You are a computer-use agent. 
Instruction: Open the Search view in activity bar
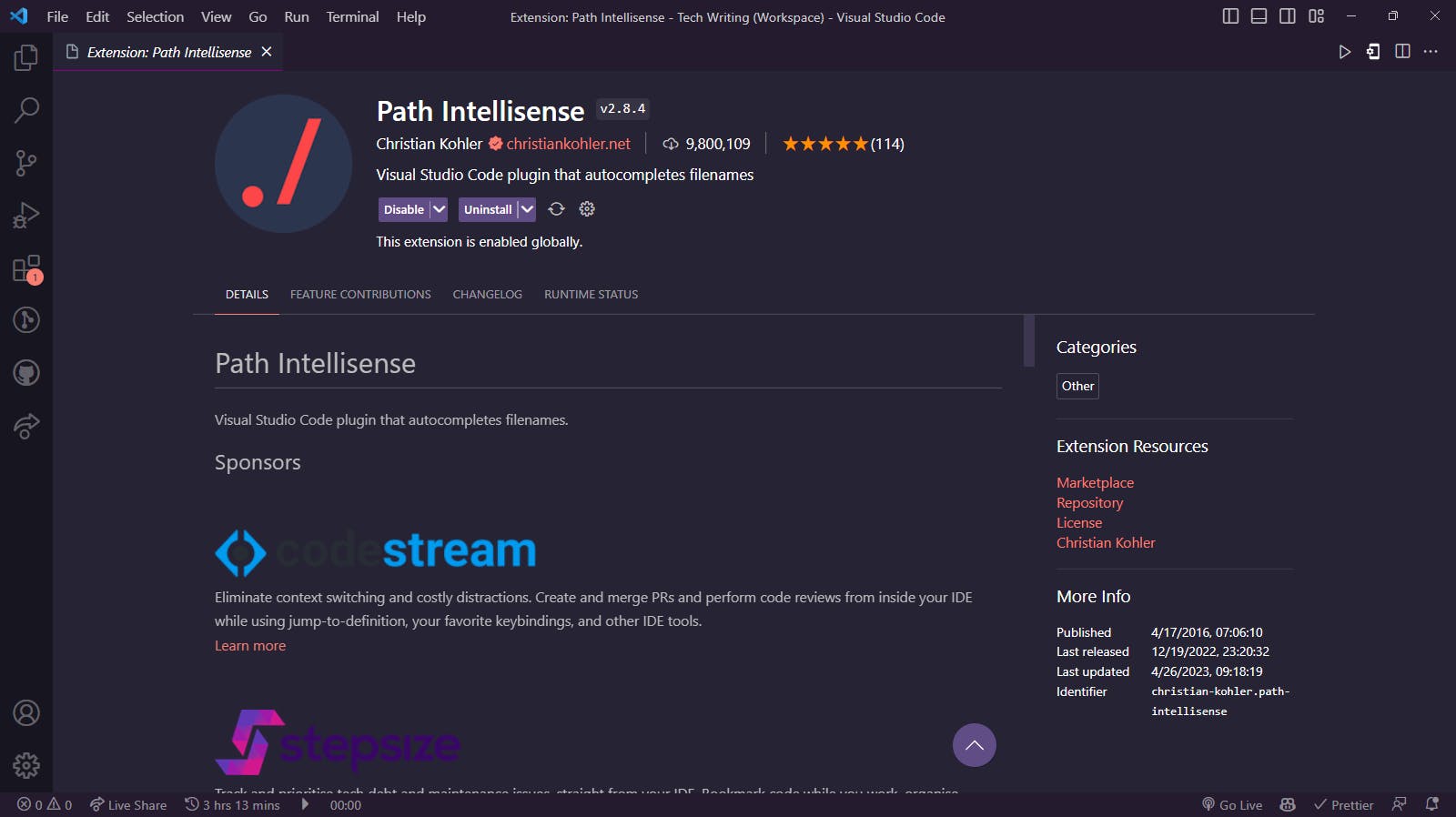pos(26,110)
